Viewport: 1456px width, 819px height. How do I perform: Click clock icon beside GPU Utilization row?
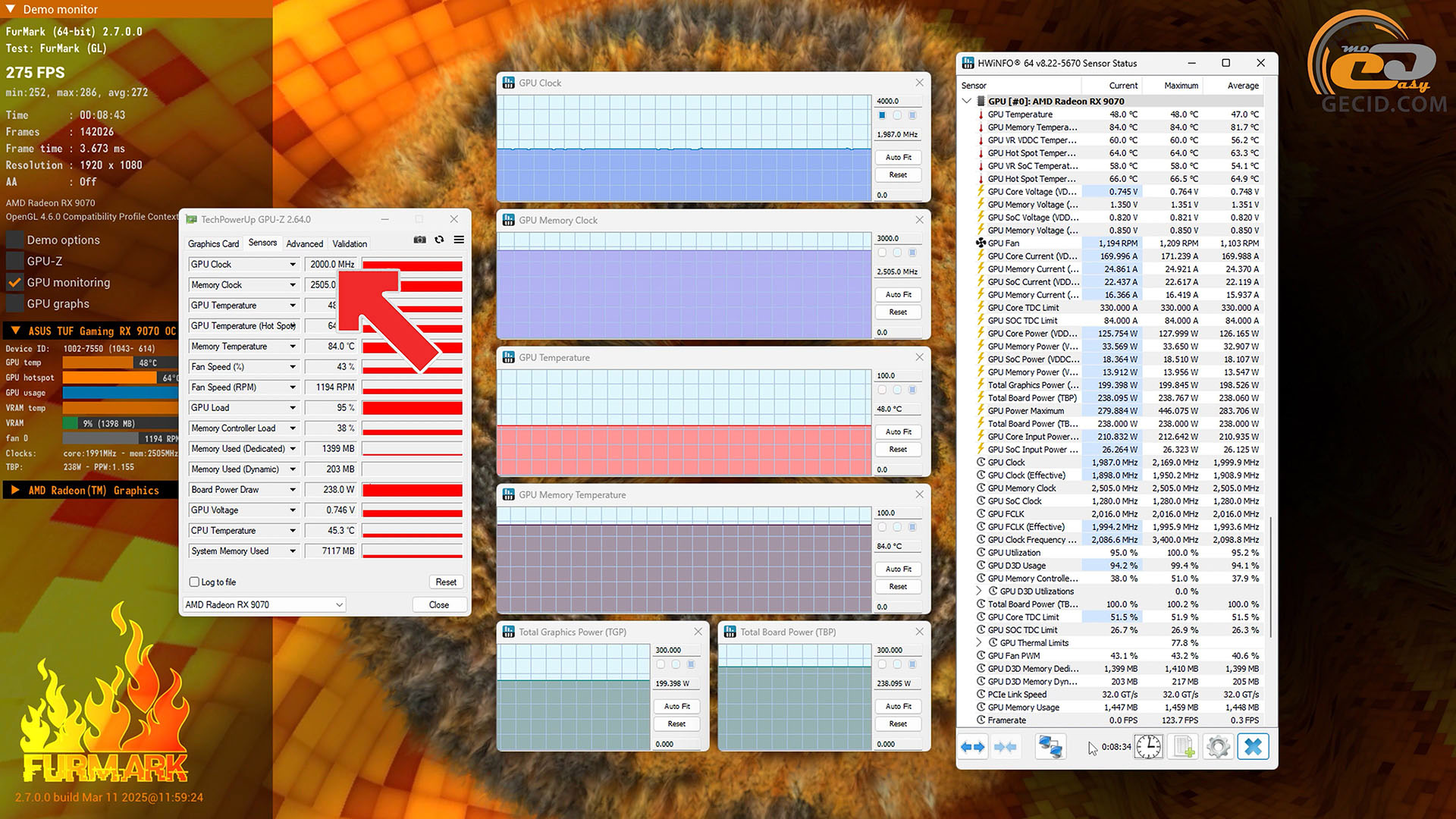click(x=981, y=553)
